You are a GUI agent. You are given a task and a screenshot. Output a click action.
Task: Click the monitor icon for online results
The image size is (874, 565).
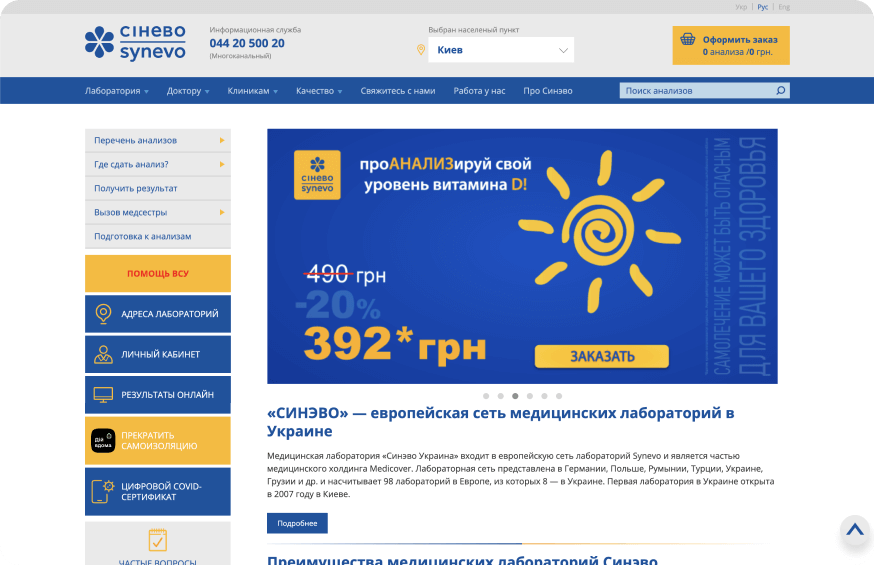103,394
